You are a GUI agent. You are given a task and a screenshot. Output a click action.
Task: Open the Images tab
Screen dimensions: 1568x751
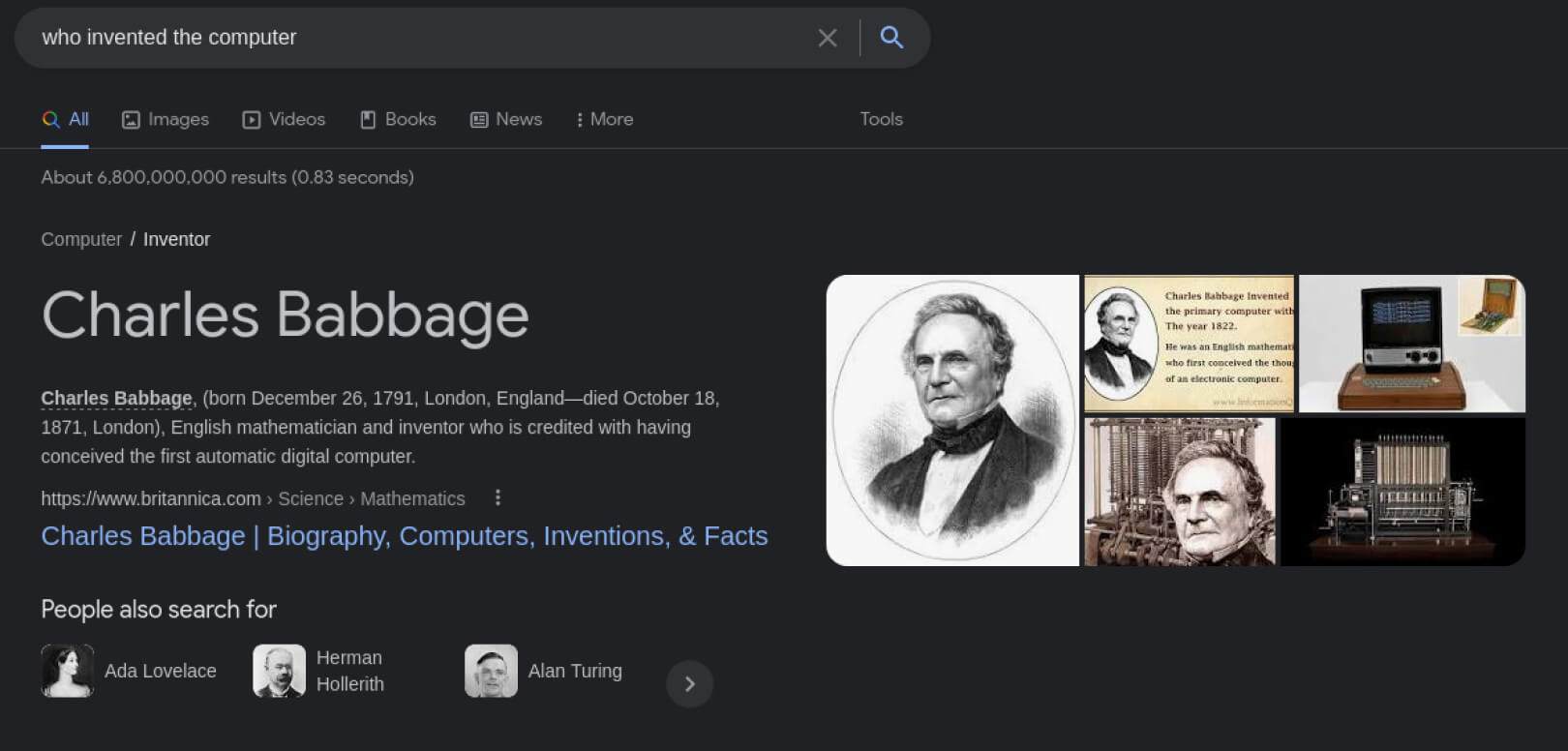pos(166,119)
